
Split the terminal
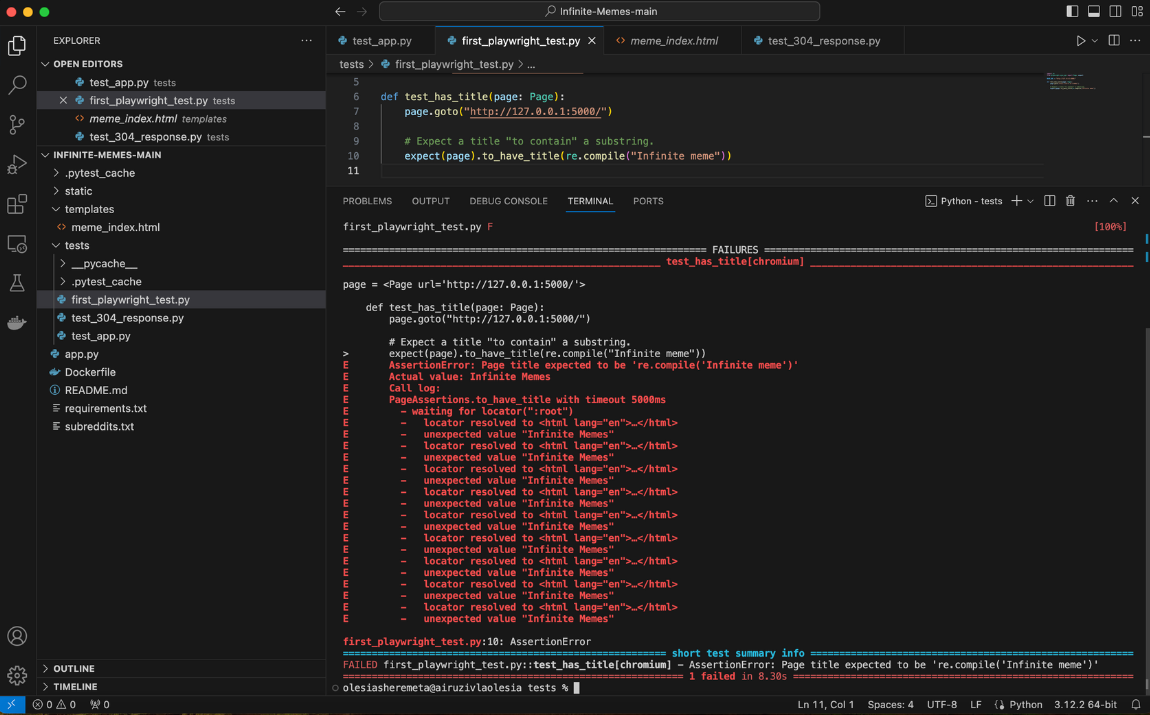coord(1049,200)
